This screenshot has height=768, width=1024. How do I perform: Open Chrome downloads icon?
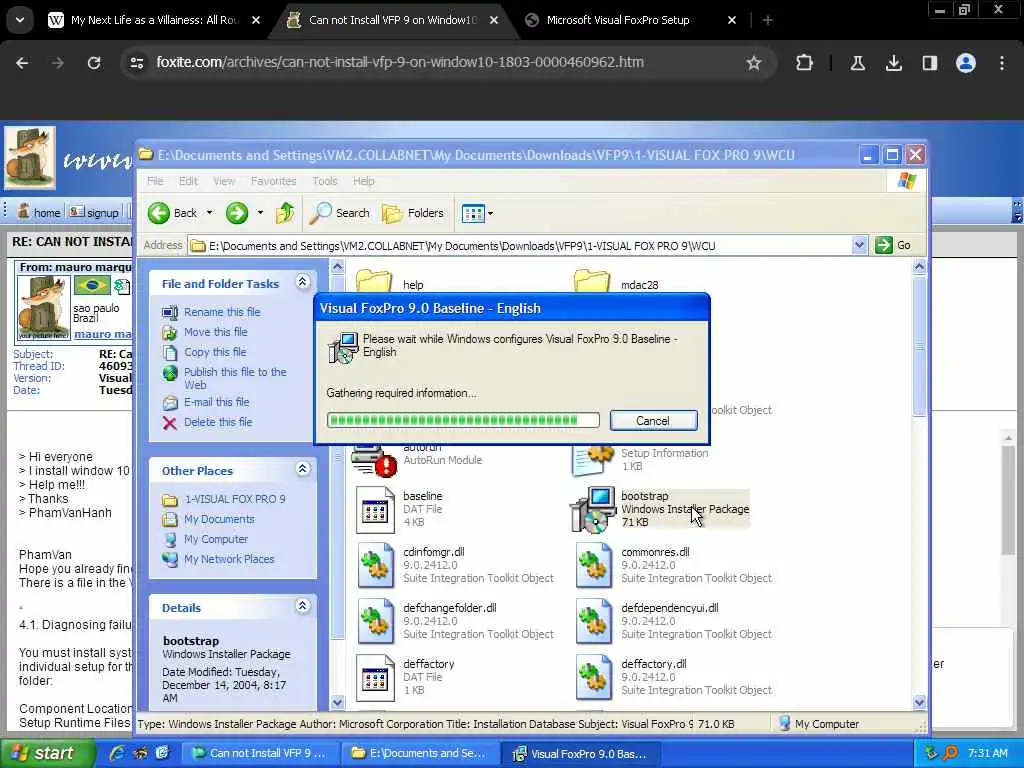point(893,63)
